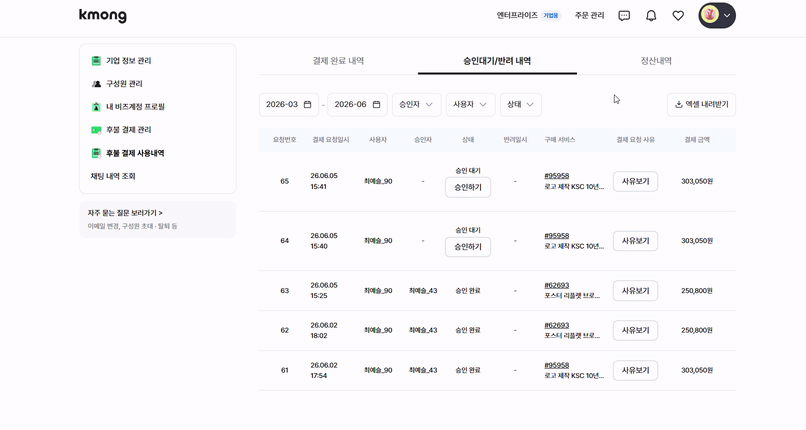This screenshot has width=806, height=430.
Task: Open the 상태 filter dropdown
Action: click(521, 104)
